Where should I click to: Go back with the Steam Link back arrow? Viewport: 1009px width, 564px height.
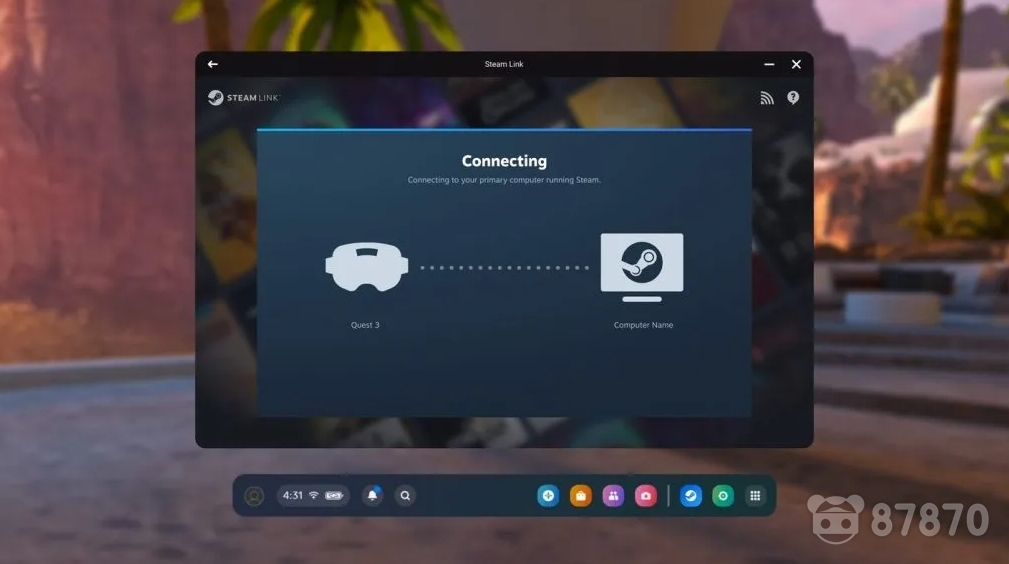pyautogui.click(x=213, y=64)
